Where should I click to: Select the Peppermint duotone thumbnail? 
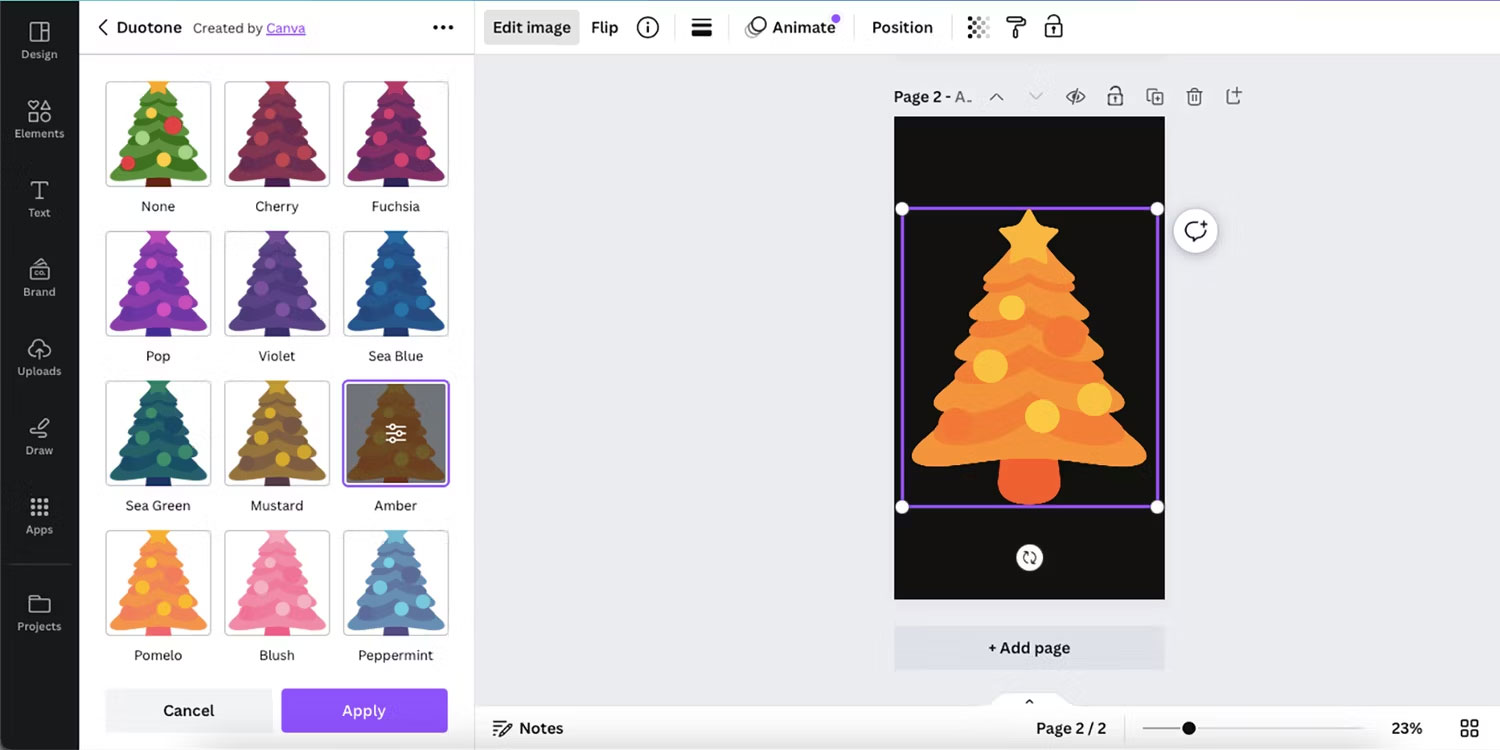tap(395, 583)
